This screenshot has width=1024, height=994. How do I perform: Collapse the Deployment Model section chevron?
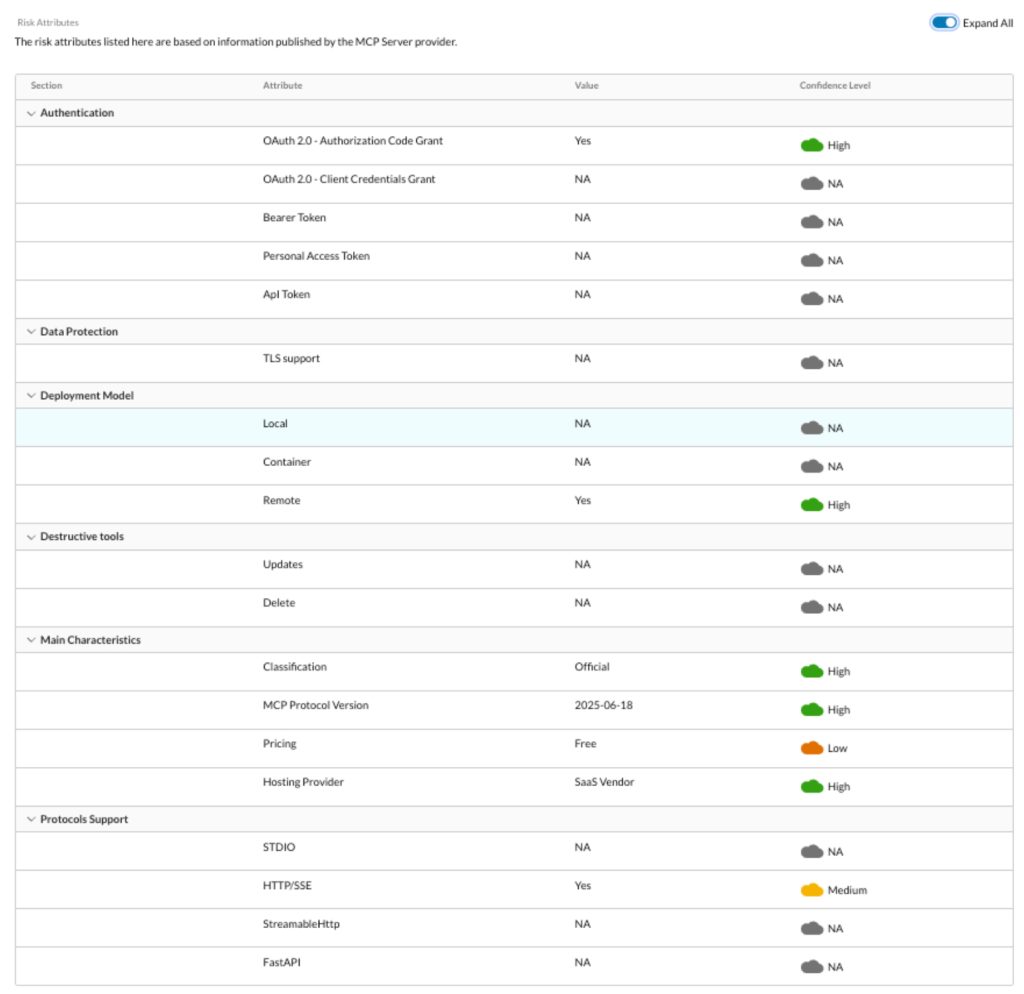point(31,396)
